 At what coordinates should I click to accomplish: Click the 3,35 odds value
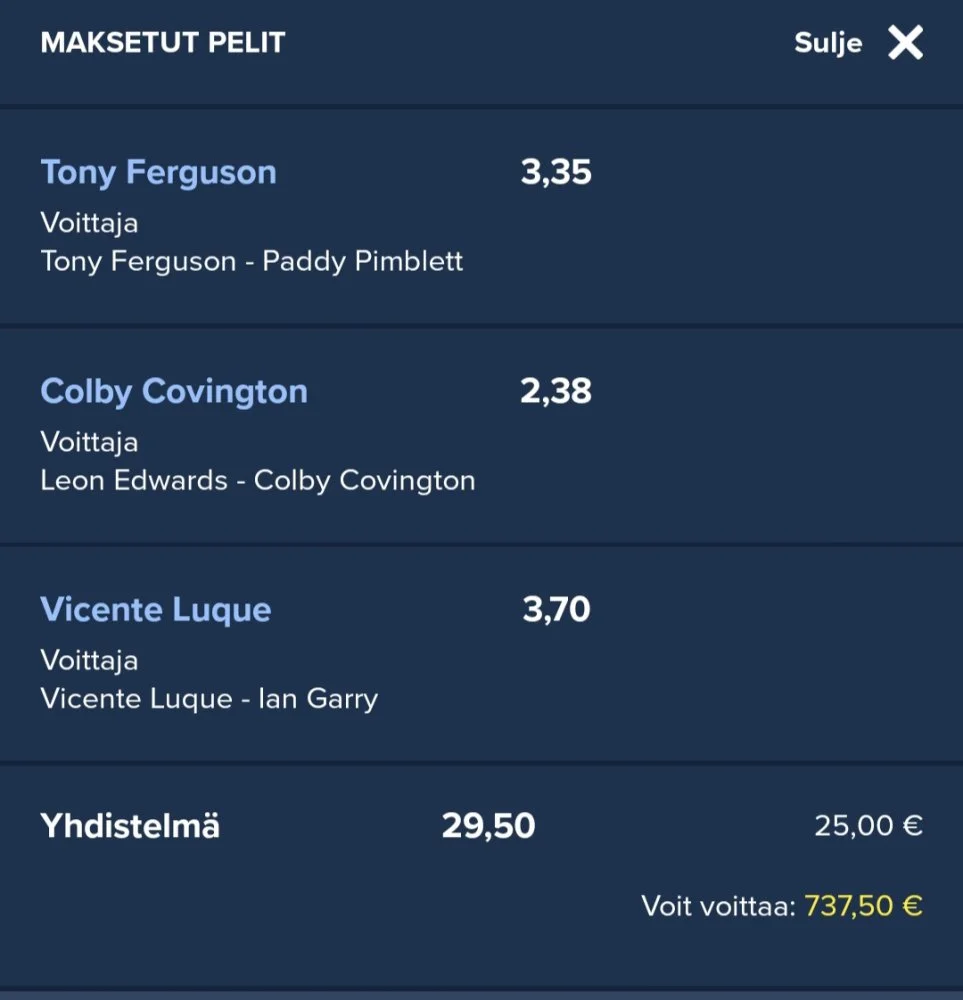pyautogui.click(x=556, y=172)
